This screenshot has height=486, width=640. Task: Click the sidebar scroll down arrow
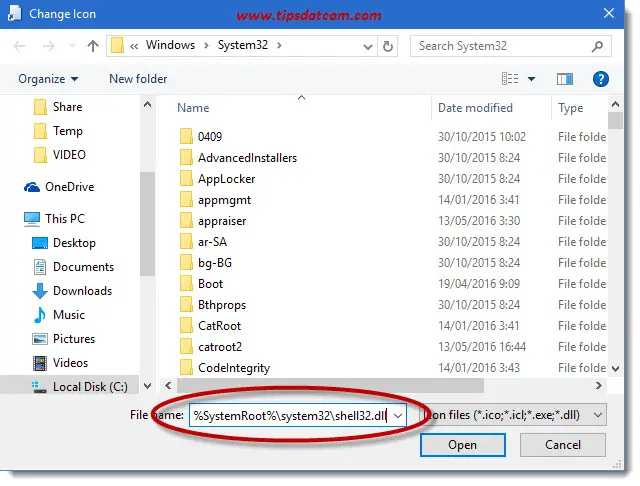point(147,386)
